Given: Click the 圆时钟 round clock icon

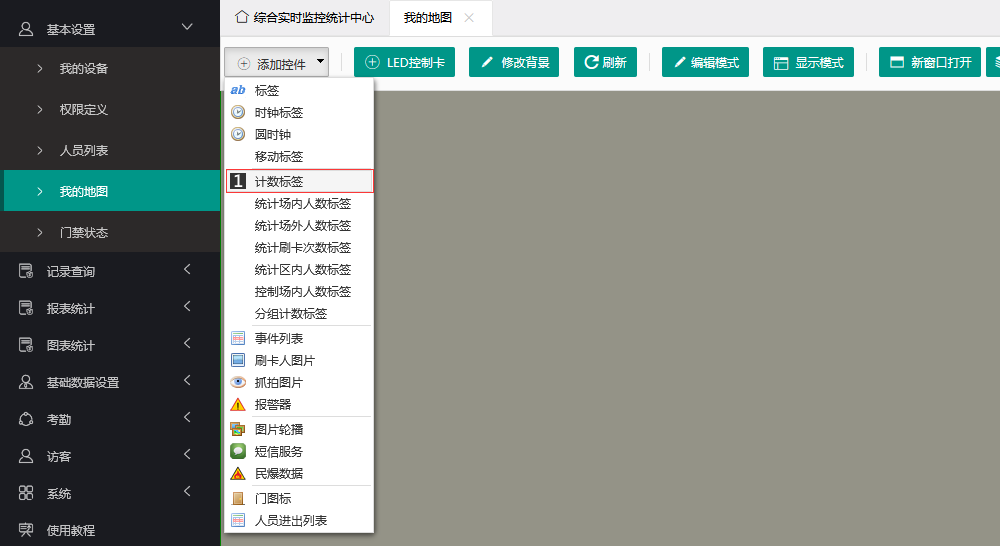Looking at the screenshot, I should tap(238, 135).
